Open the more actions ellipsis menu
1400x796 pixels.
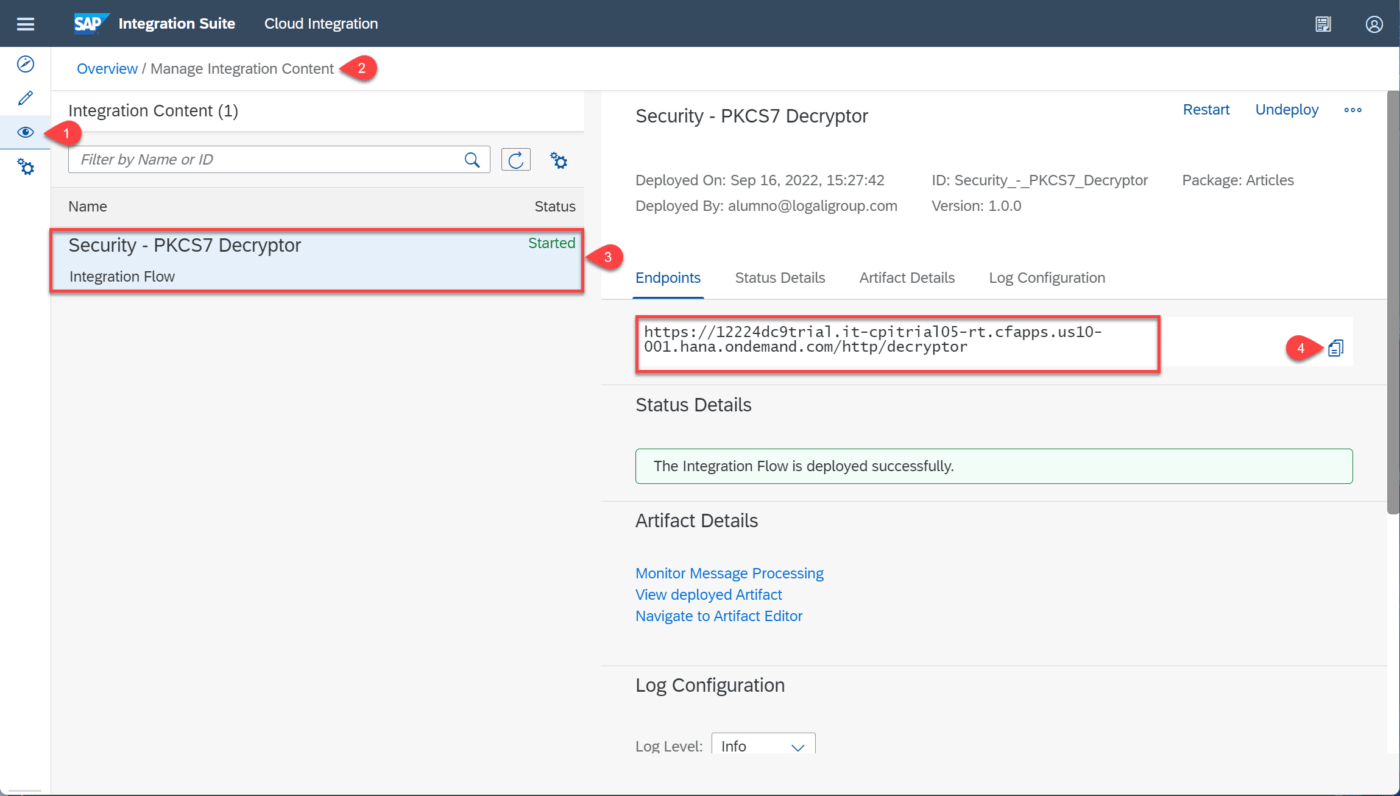coord(1353,110)
